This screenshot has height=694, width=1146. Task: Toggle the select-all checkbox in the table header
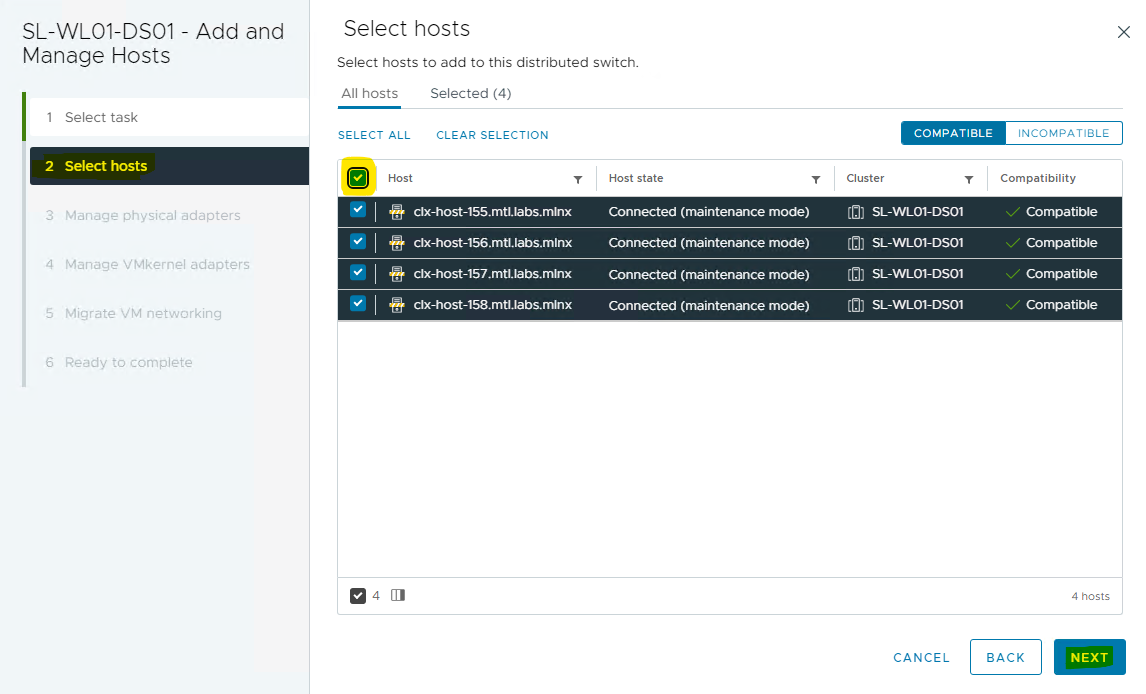358,178
